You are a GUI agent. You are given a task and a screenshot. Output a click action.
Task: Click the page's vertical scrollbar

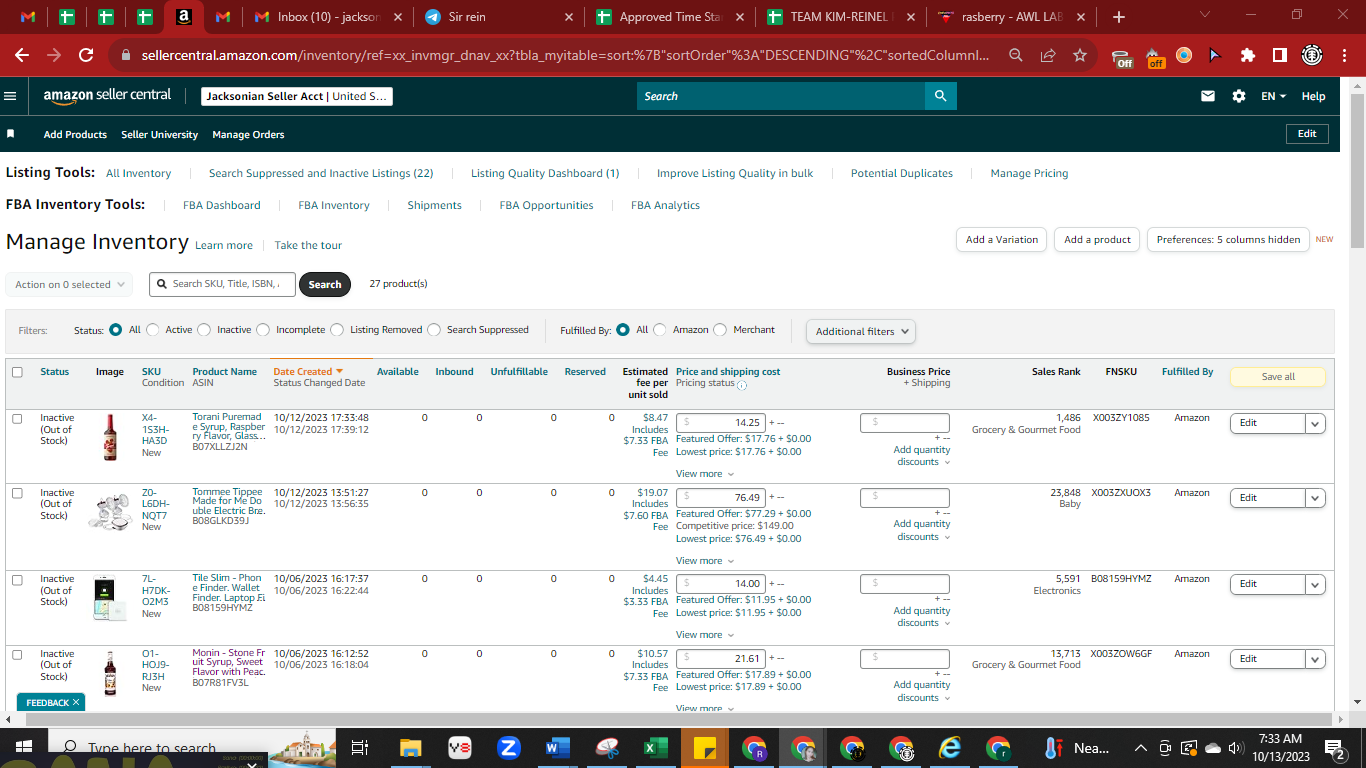(x=1357, y=170)
